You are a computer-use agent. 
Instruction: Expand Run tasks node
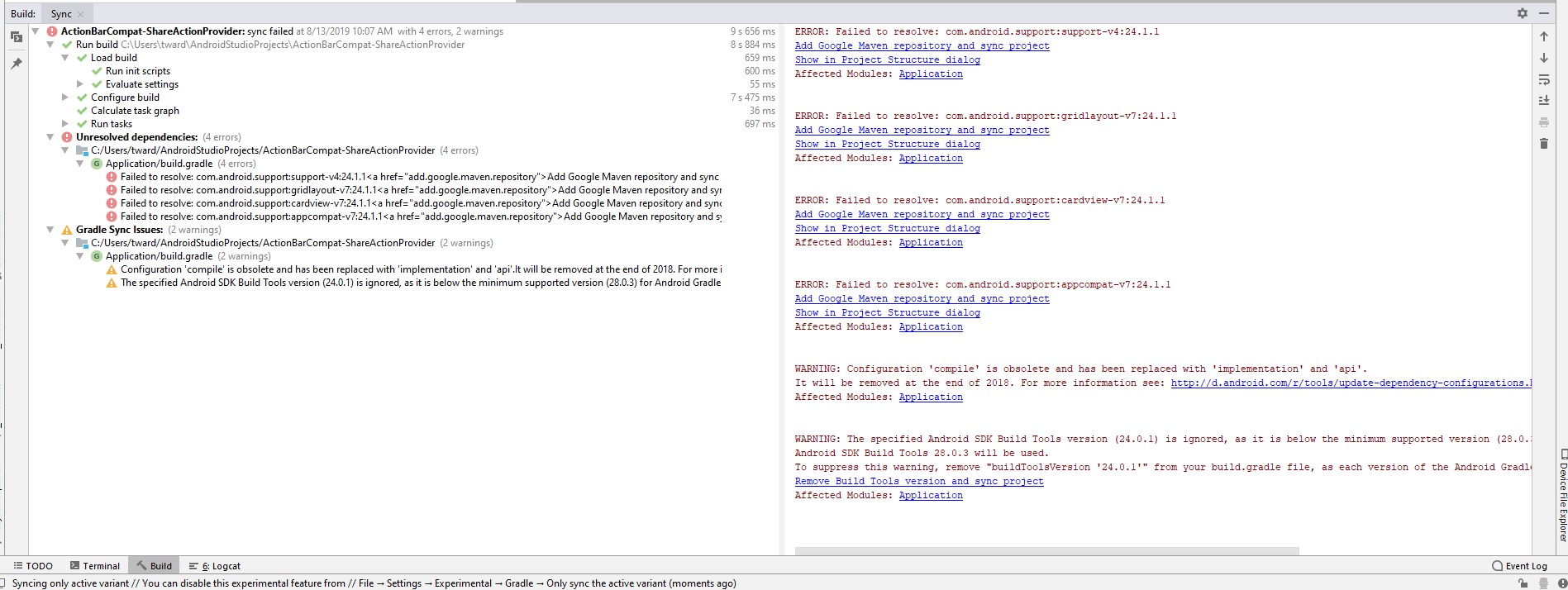click(x=65, y=124)
